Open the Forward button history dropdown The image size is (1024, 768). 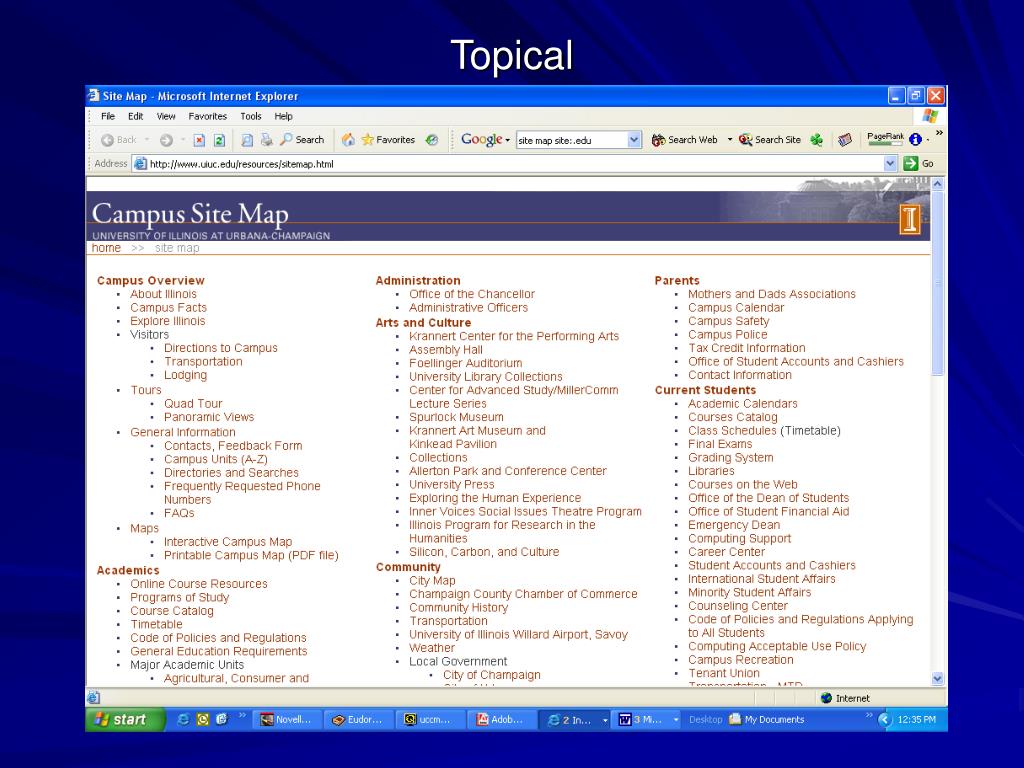coord(182,140)
